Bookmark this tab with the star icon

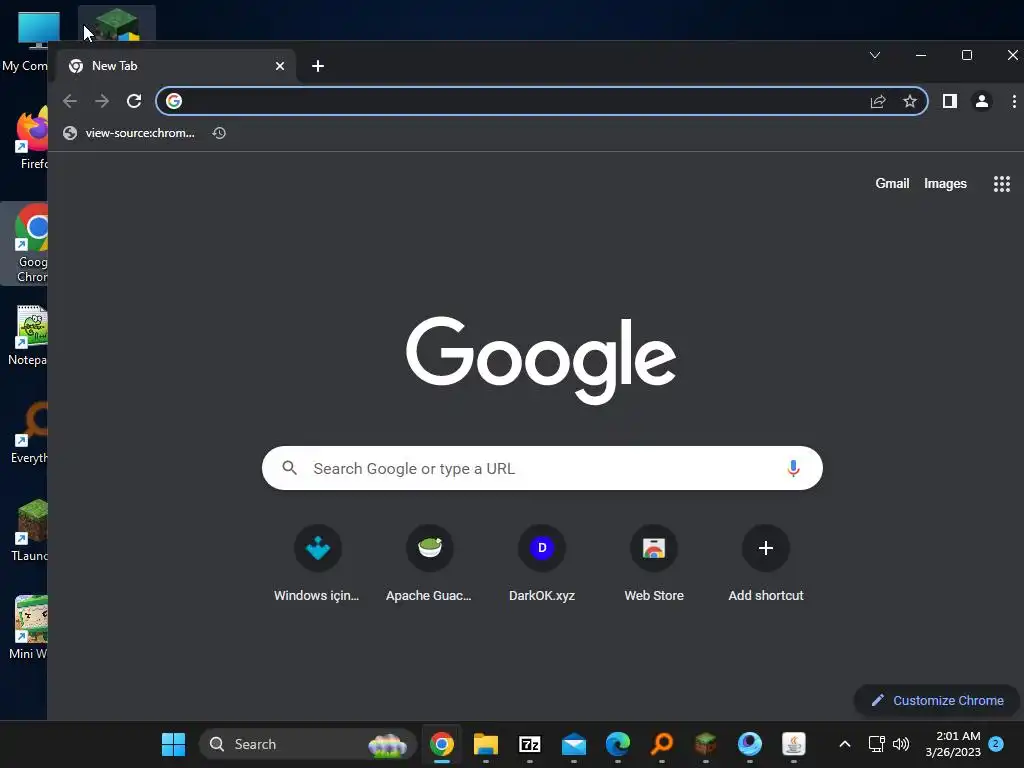click(910, 101)
